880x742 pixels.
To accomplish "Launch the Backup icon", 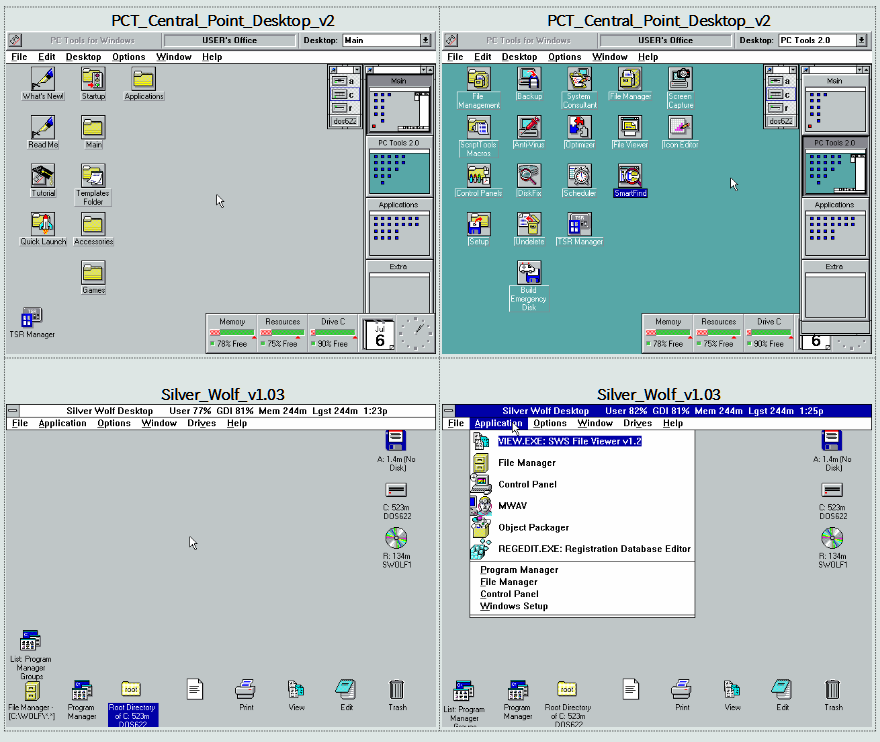I will (x=529, y=84).
